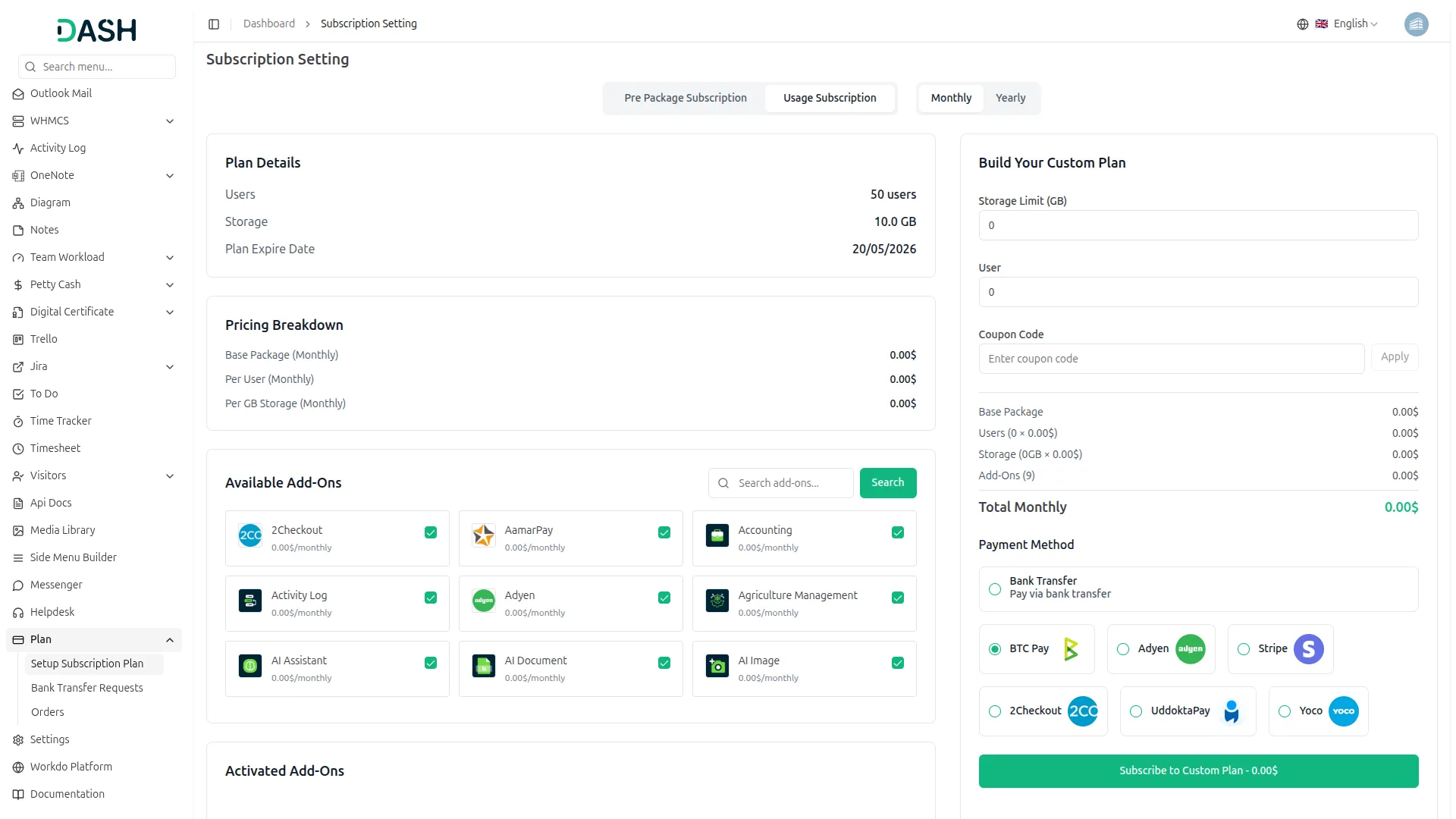Image resolution: width=1456 pixels, height=819 pixels.
Task: Click the Enter coupon code field
Action: pos(1172,359)
